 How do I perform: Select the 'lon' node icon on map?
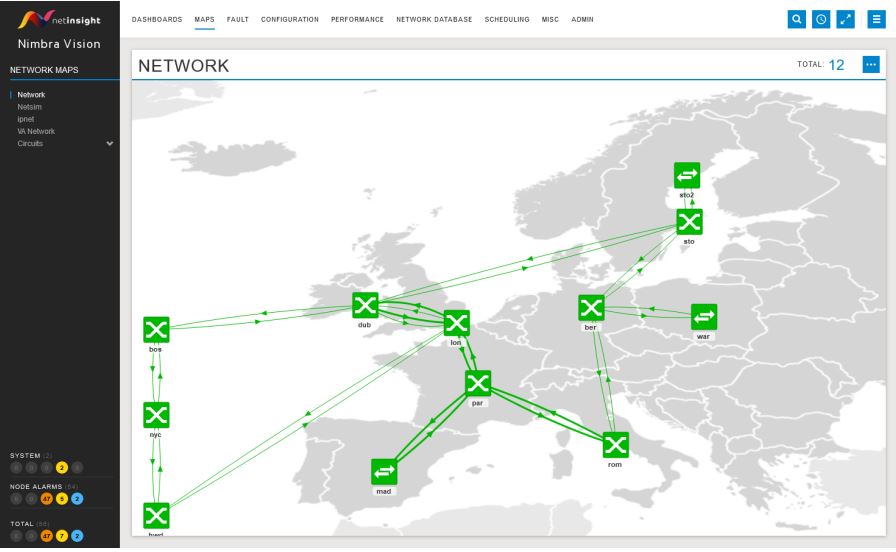(x=456, y=323)
